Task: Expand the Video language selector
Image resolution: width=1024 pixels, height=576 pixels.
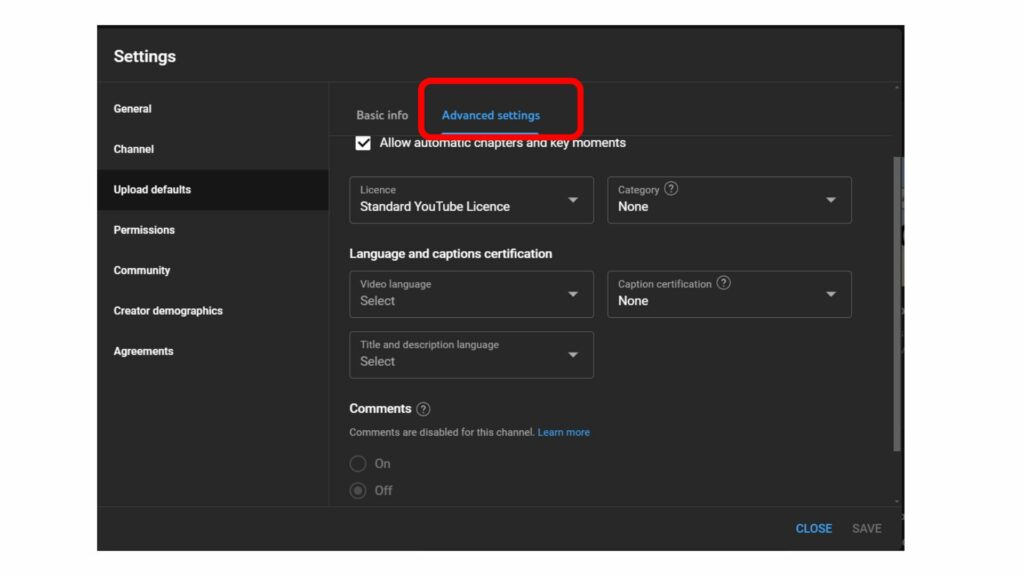Action: (471, 294)
